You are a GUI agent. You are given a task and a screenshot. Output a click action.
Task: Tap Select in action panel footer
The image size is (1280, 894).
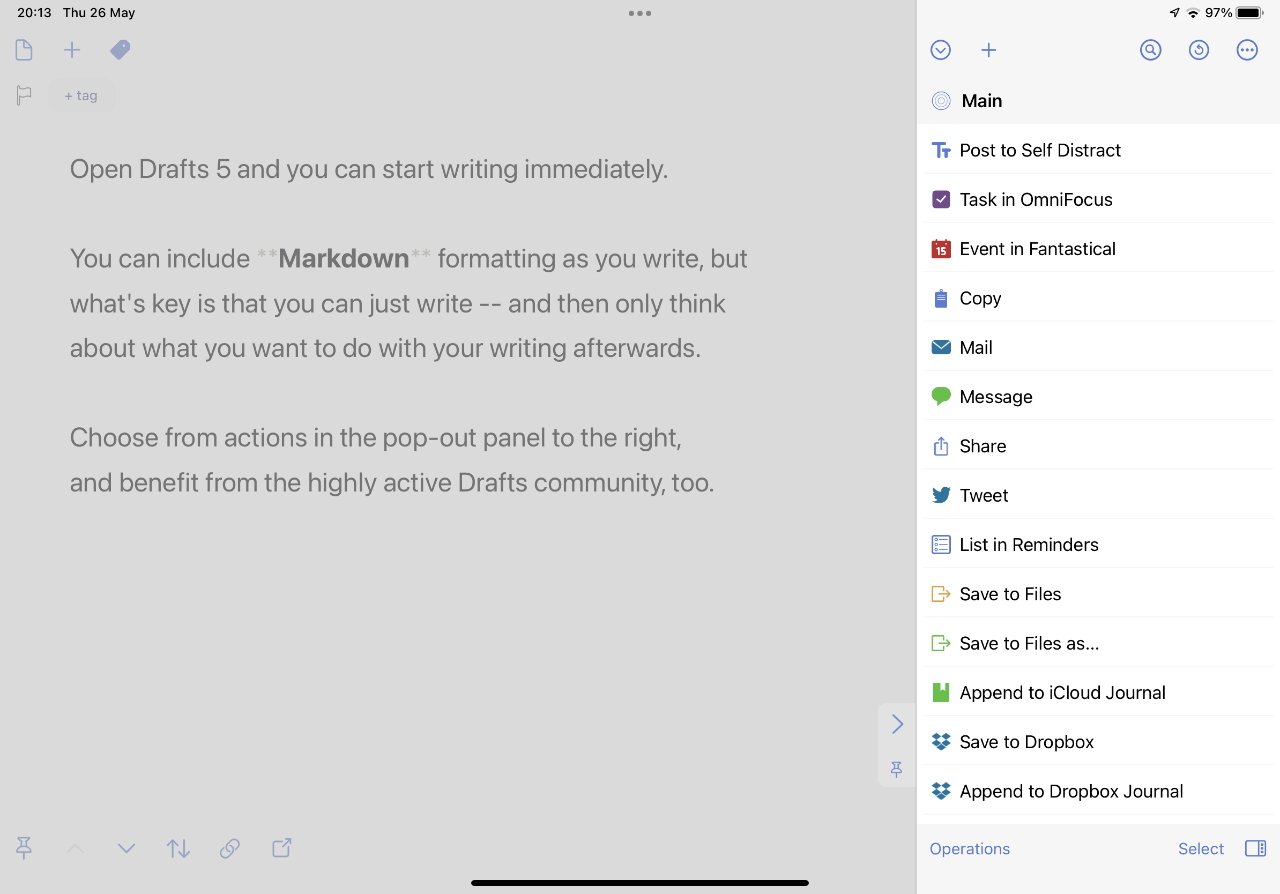click(x=1200, y=848)
